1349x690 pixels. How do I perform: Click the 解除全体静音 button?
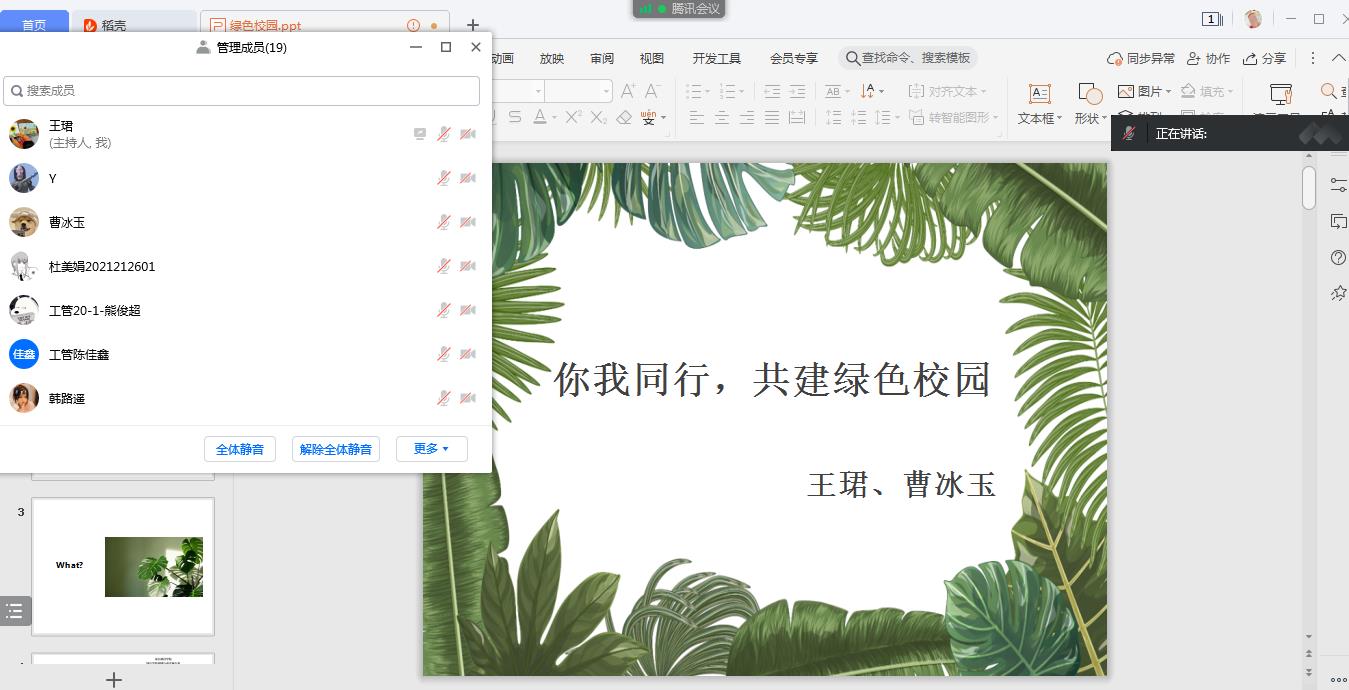pyautogui.click(x=336, y=449)
